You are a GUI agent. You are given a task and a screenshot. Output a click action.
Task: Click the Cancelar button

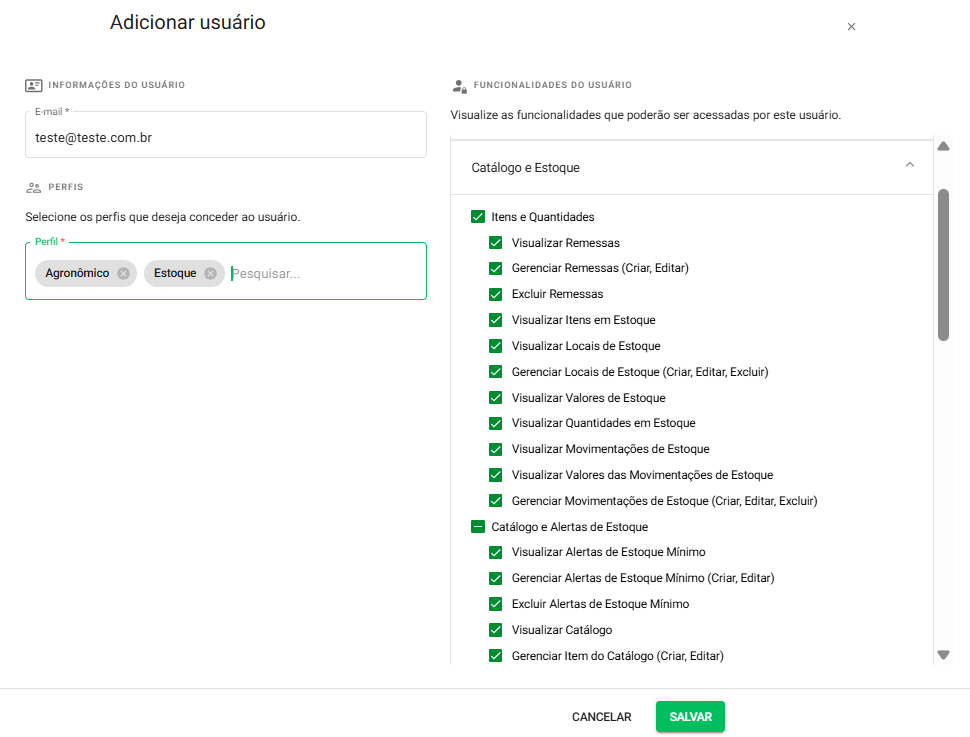click(601, 717)
